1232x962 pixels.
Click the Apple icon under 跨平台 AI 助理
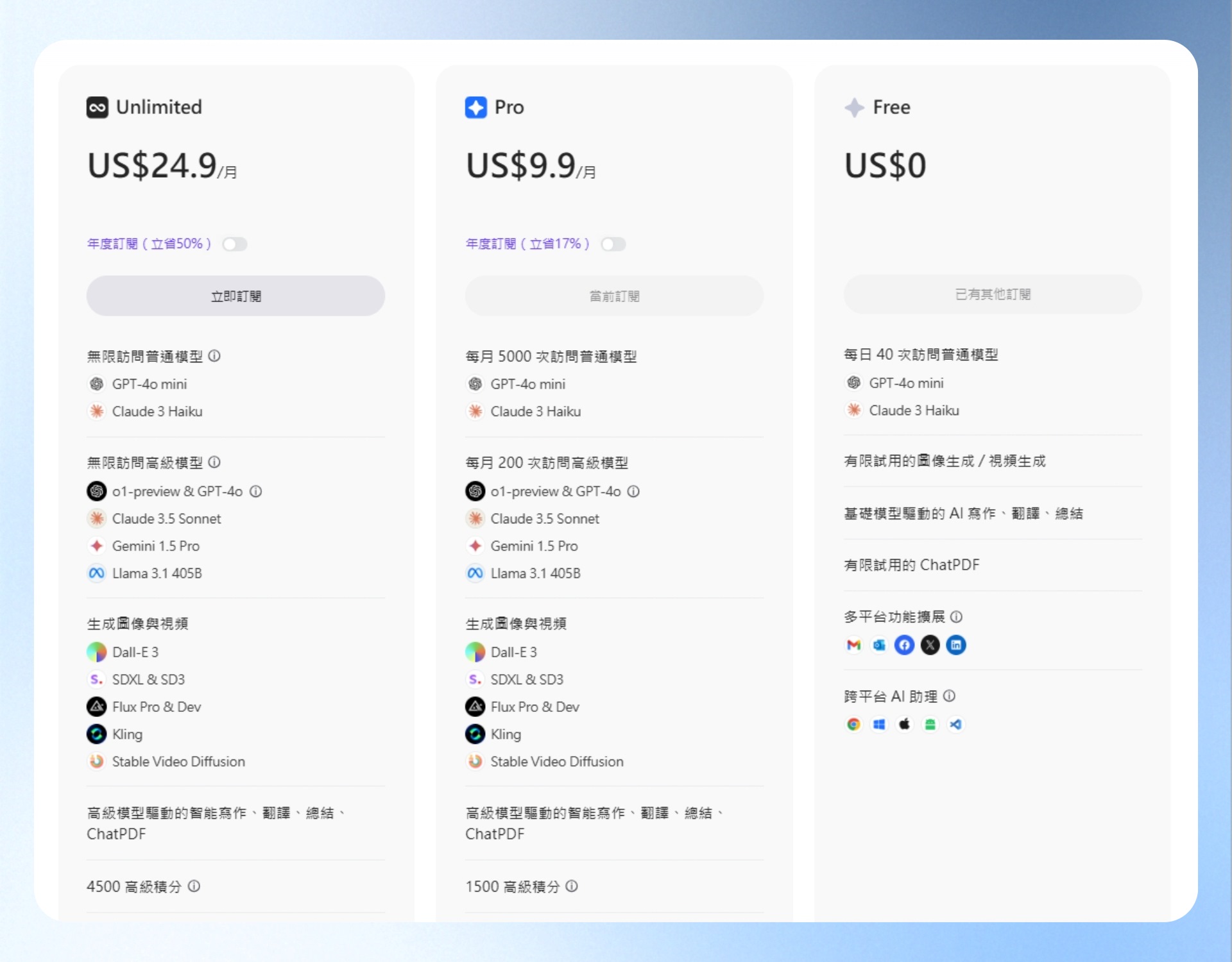point(905,724)
